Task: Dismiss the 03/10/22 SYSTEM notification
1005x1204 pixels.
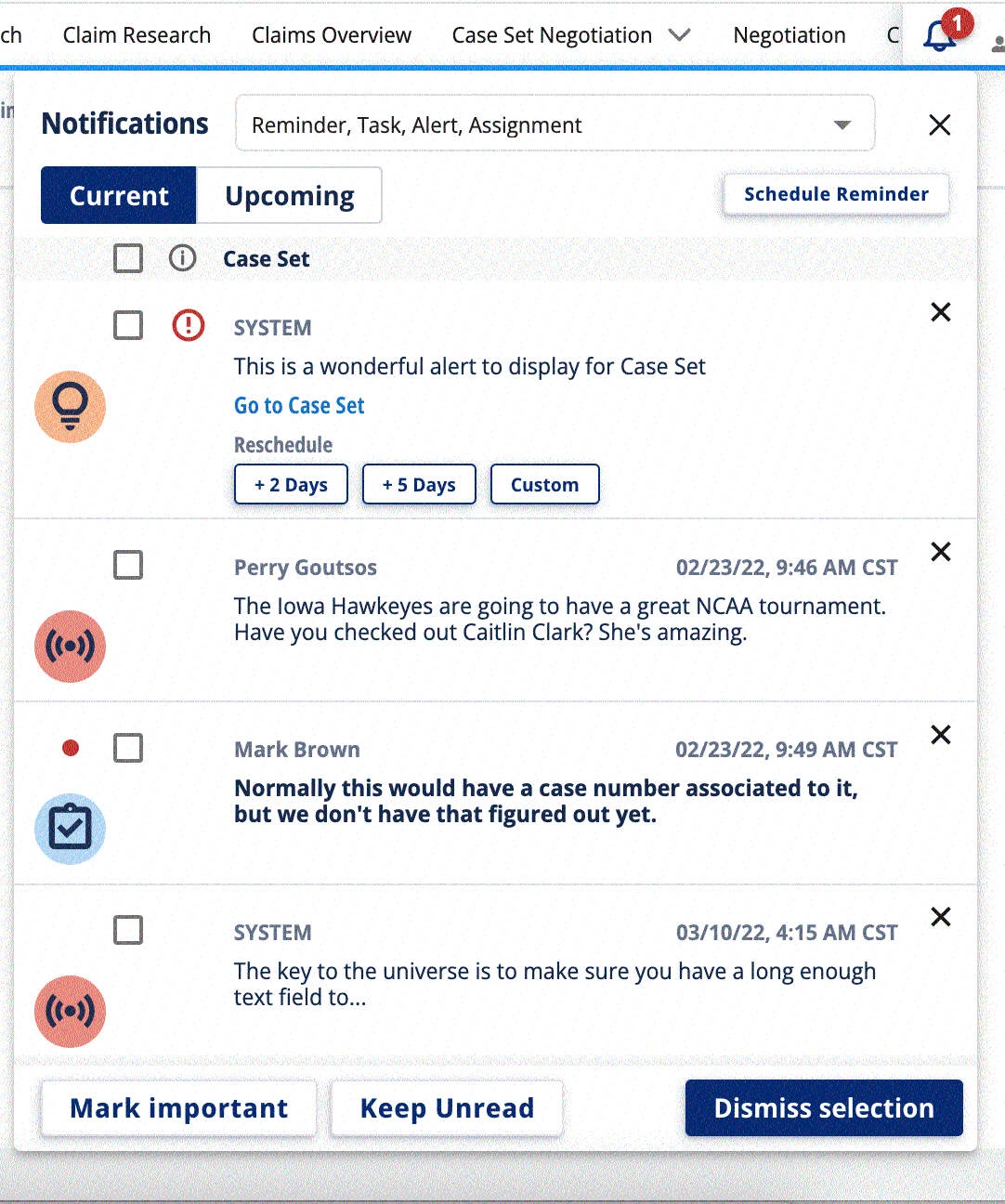Action: pyautogui.click(x=941, y=917)
